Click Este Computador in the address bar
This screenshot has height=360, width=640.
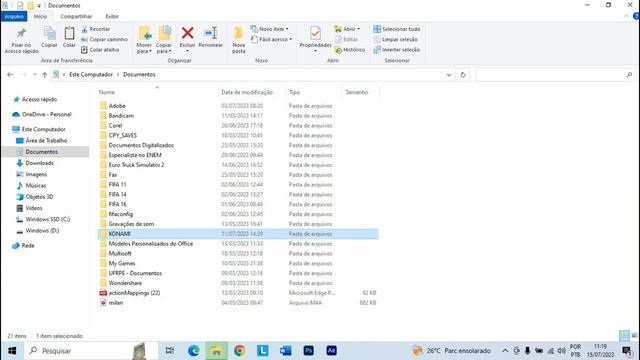pyautogui.click(x=91, y=75)
